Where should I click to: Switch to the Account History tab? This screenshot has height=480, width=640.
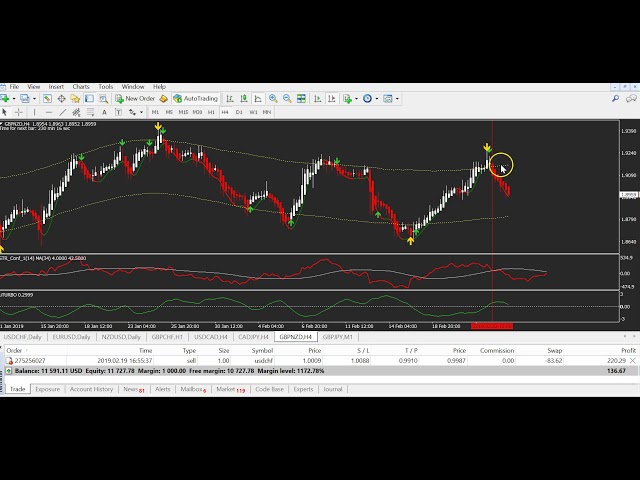tap(89, 389)
